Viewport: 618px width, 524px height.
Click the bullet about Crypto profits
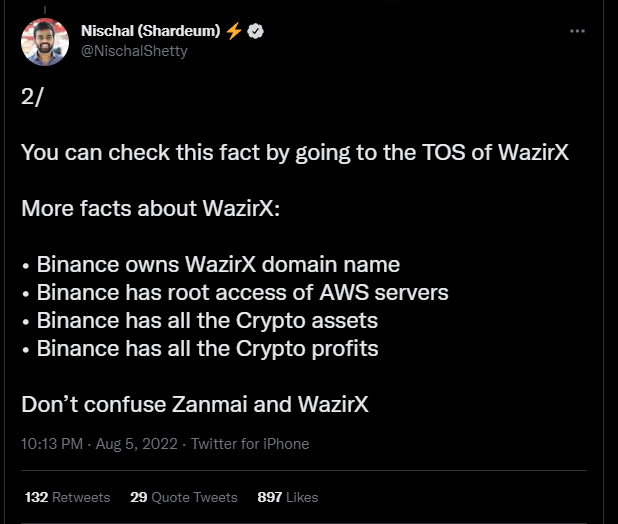[x=200, y=349]
